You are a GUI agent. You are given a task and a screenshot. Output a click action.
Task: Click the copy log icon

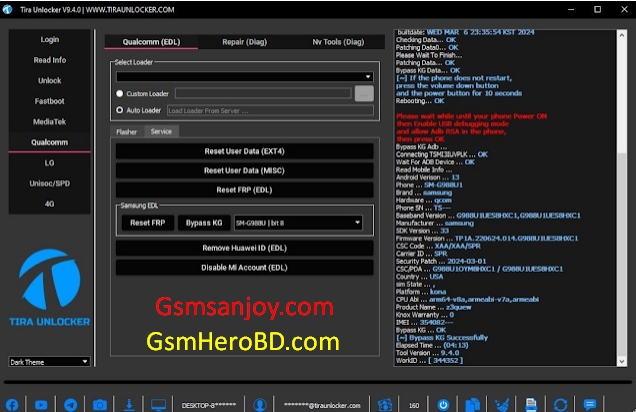pos(473,405)
